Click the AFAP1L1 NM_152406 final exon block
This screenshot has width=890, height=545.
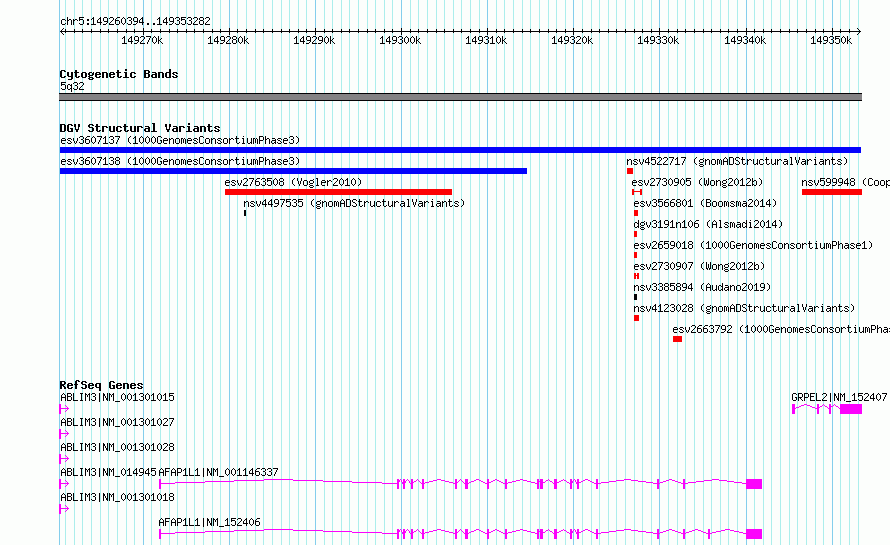[x=754, y=534]
